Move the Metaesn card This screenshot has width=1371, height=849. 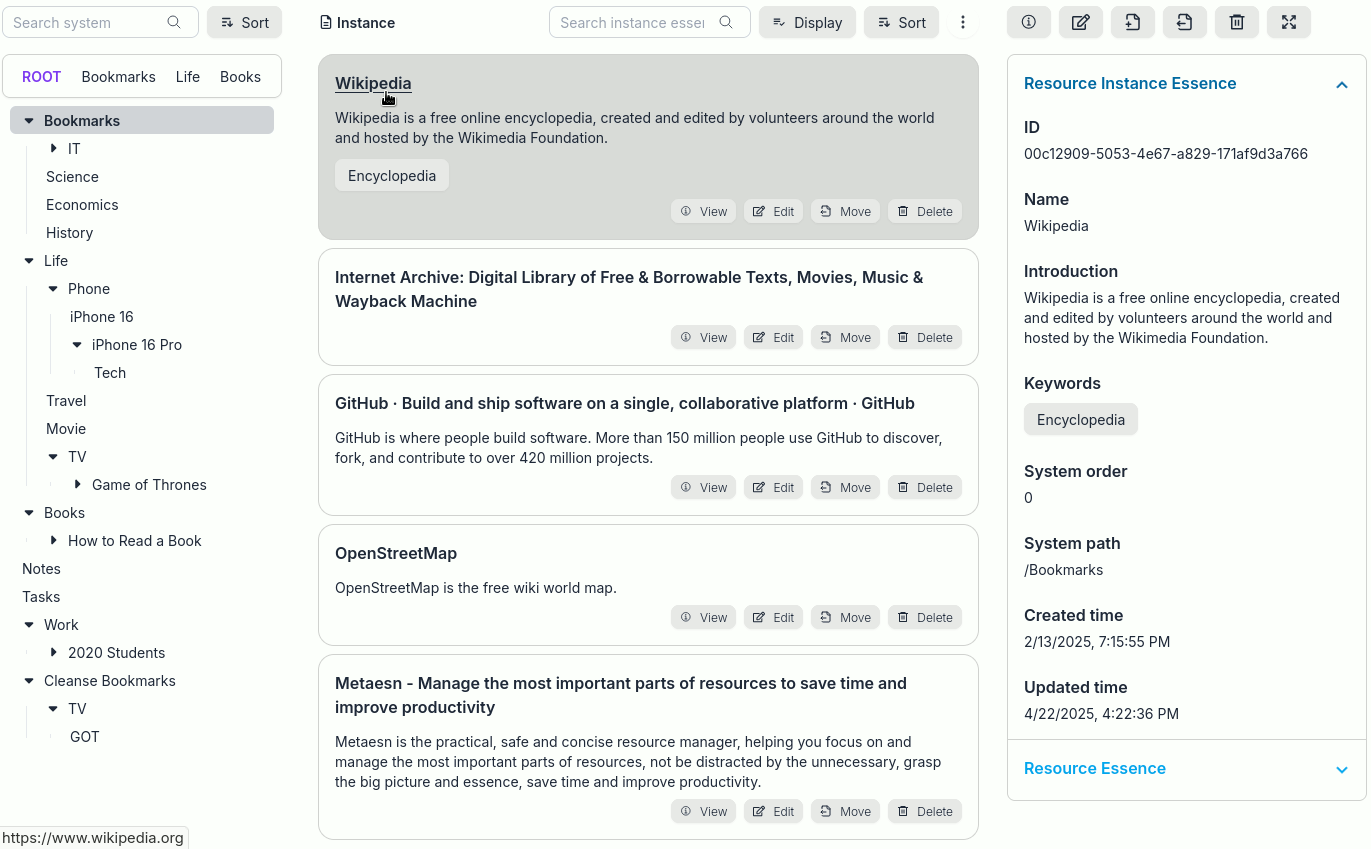tap(845, 811)
